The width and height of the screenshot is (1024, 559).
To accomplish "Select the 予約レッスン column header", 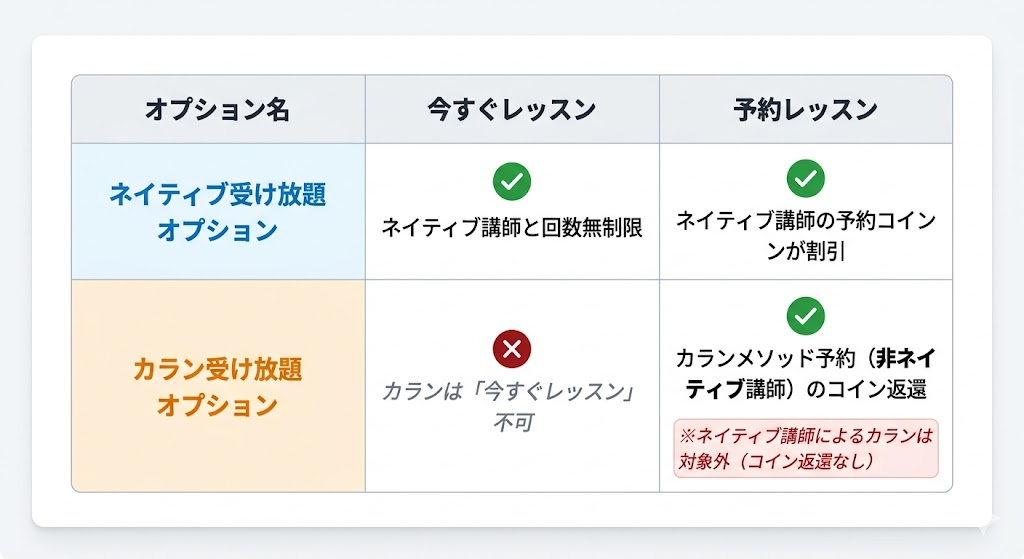I will coord(805,110).
